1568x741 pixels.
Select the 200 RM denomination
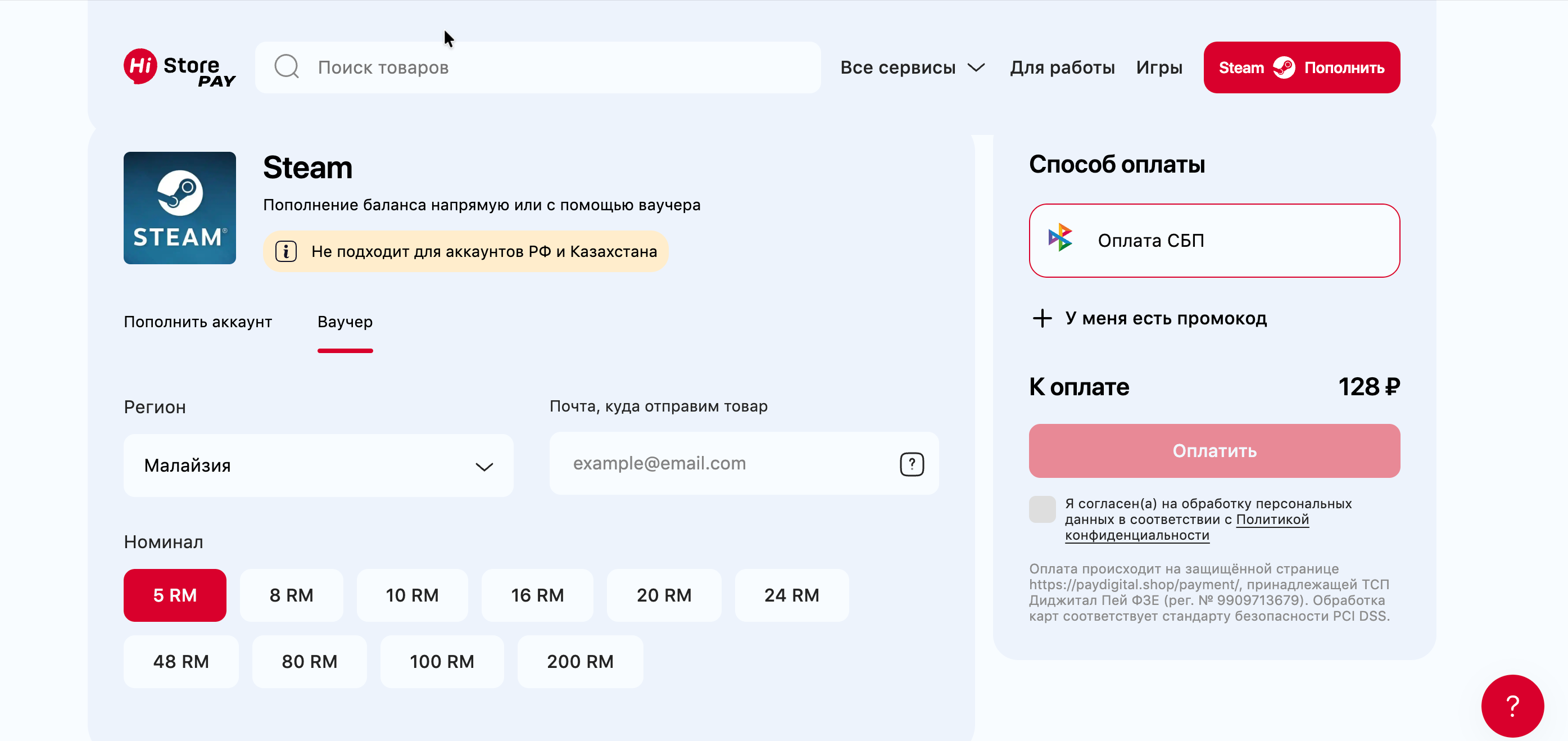tap(580, 661)
